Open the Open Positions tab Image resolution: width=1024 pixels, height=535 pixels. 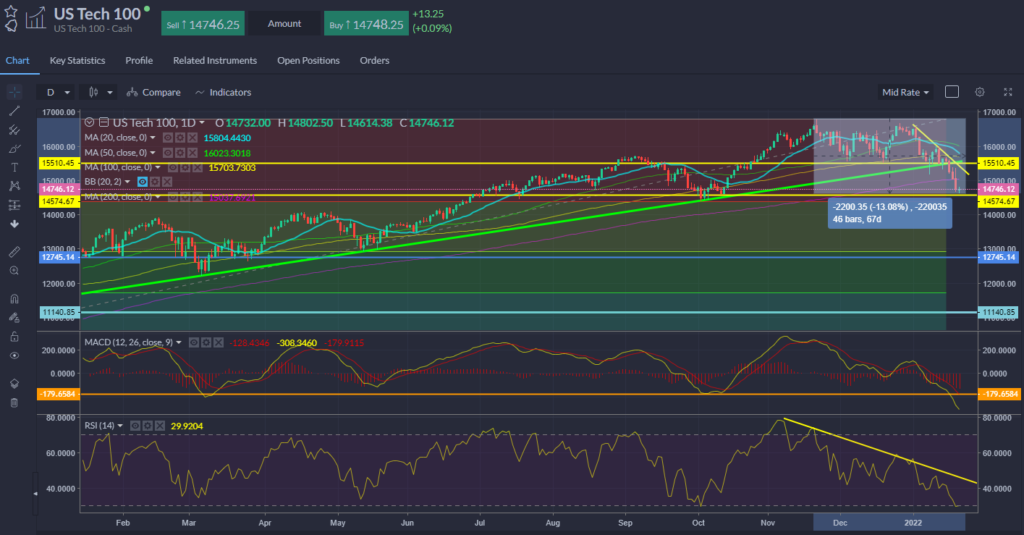pyautogui.click(x=308, y=61)
